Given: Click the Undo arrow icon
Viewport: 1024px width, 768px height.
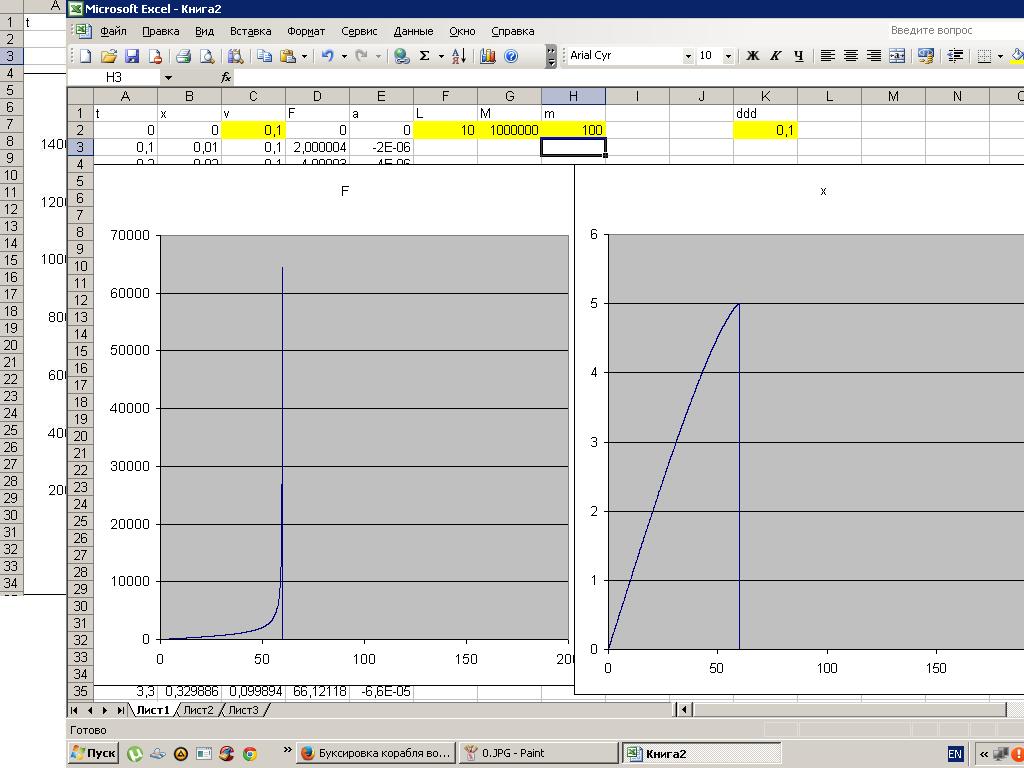Looking at the screenshot, I should (327, 56).
